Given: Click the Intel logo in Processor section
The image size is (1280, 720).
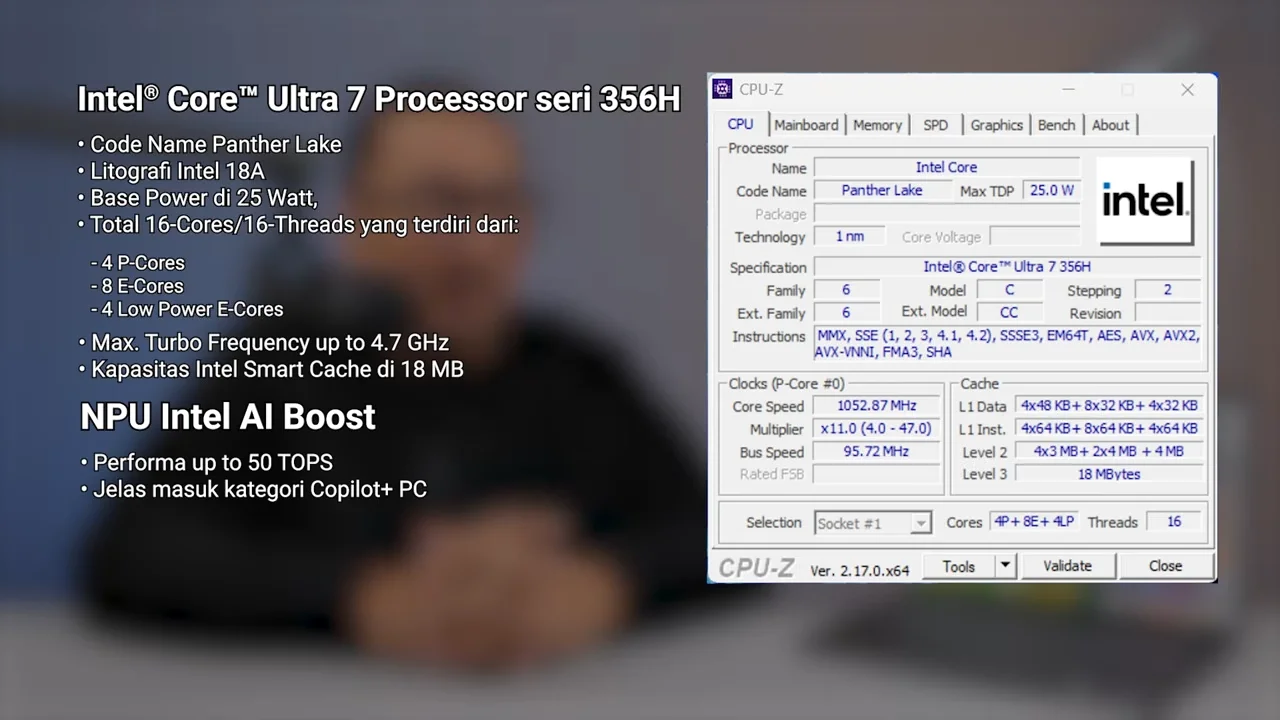Looking at the screenshot, I should pyautogui.click(x=1145, y=201).
